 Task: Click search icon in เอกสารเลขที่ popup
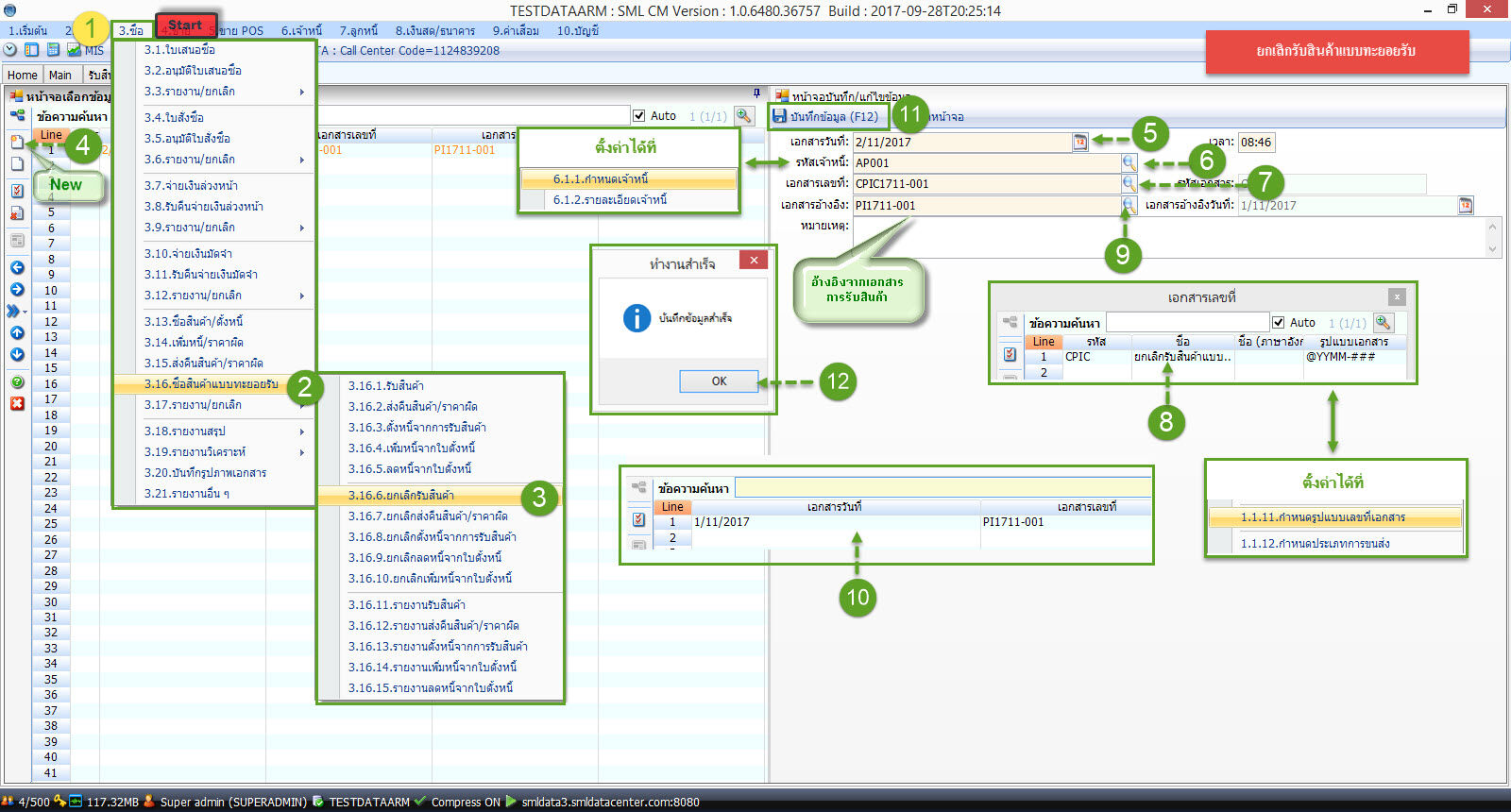[x=1384, y=322]
